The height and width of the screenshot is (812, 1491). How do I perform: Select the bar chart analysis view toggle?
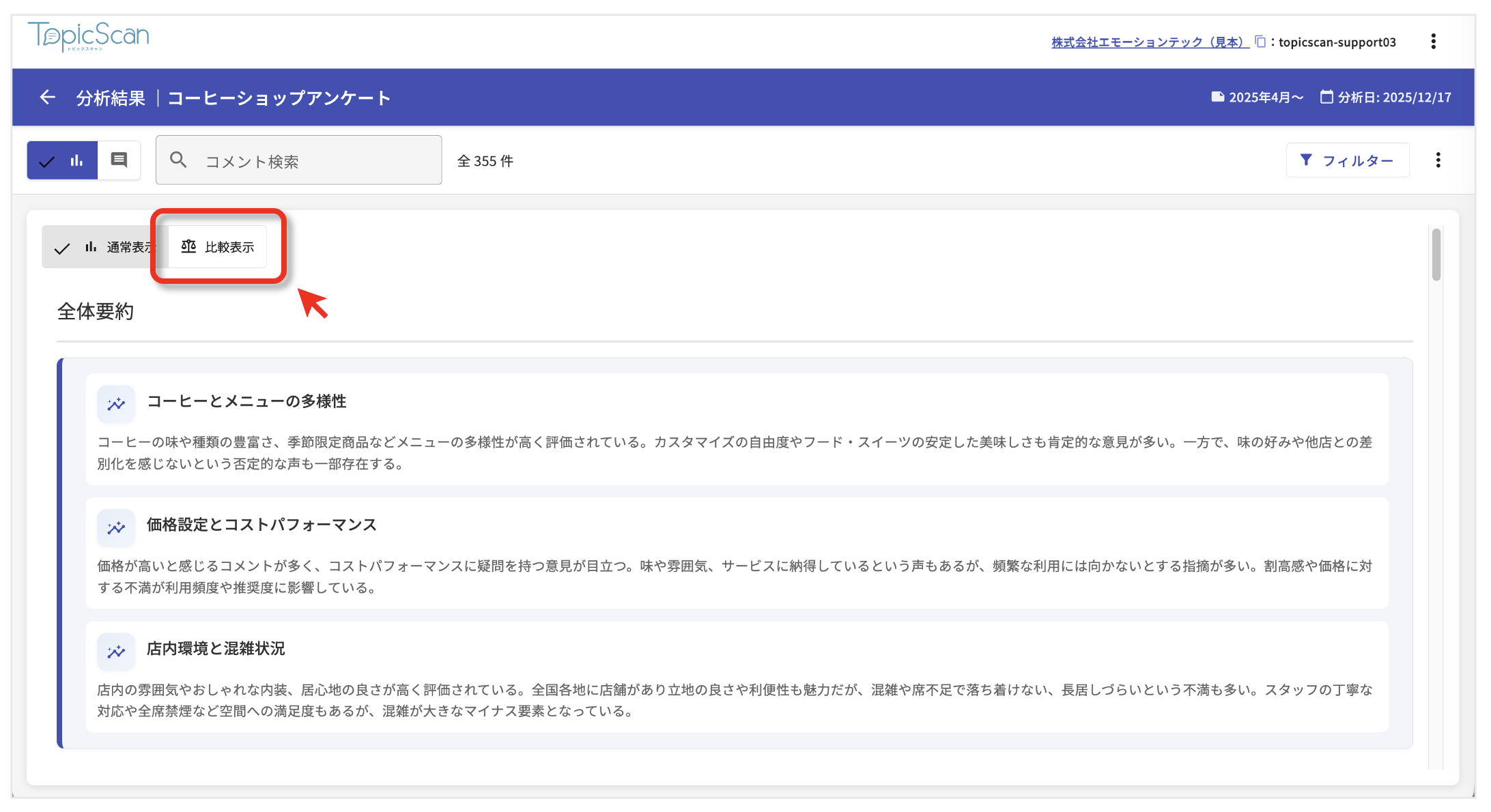(63, 160)
